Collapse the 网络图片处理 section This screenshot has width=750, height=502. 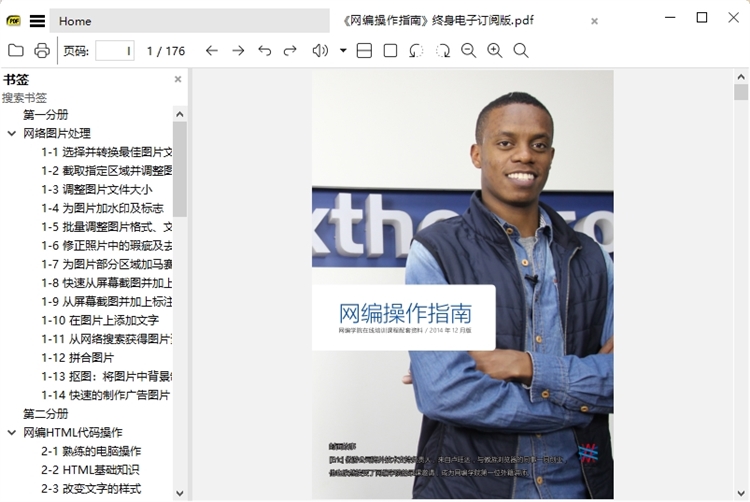click(x=11, y=133)
